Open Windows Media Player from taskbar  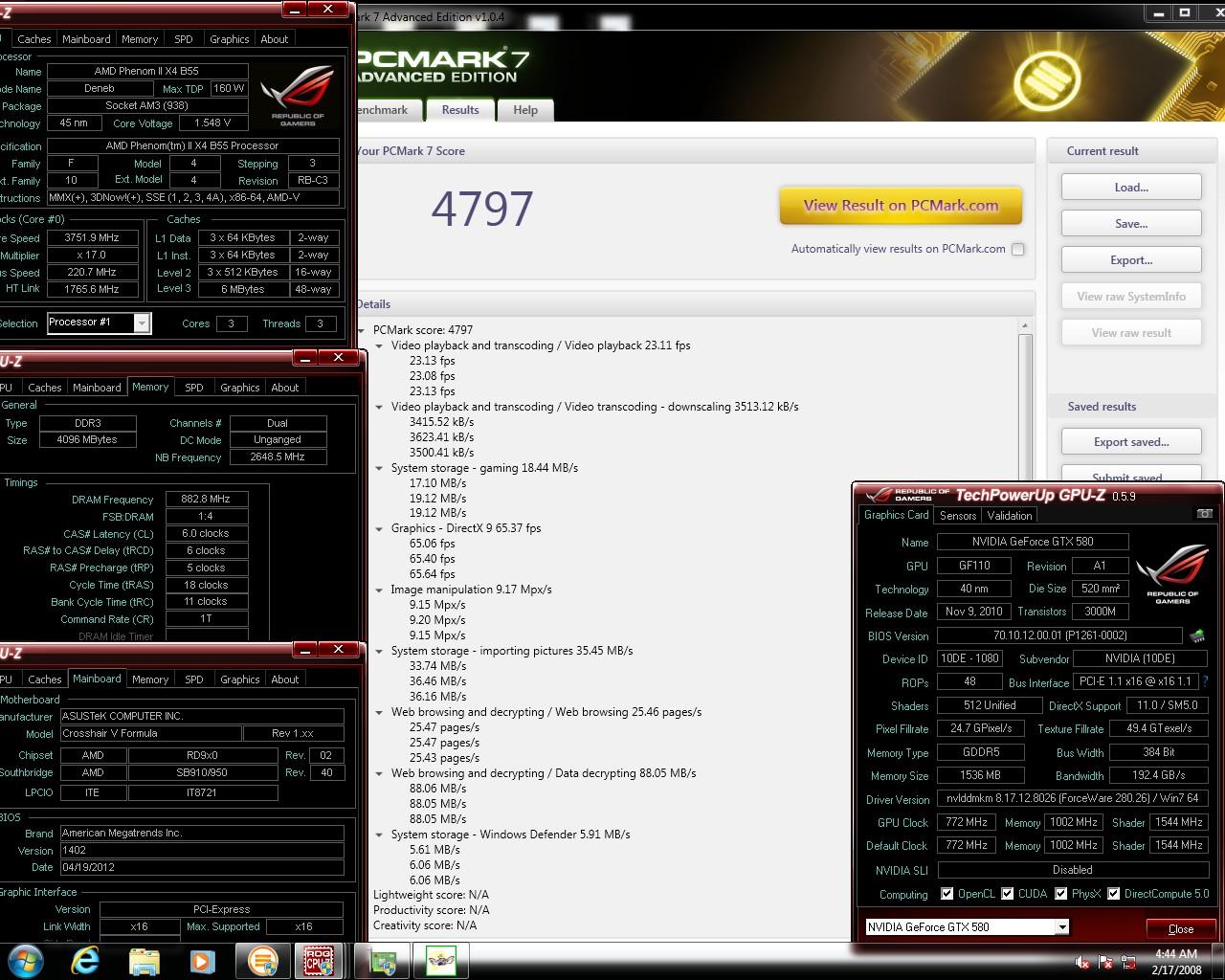[202, 961]
